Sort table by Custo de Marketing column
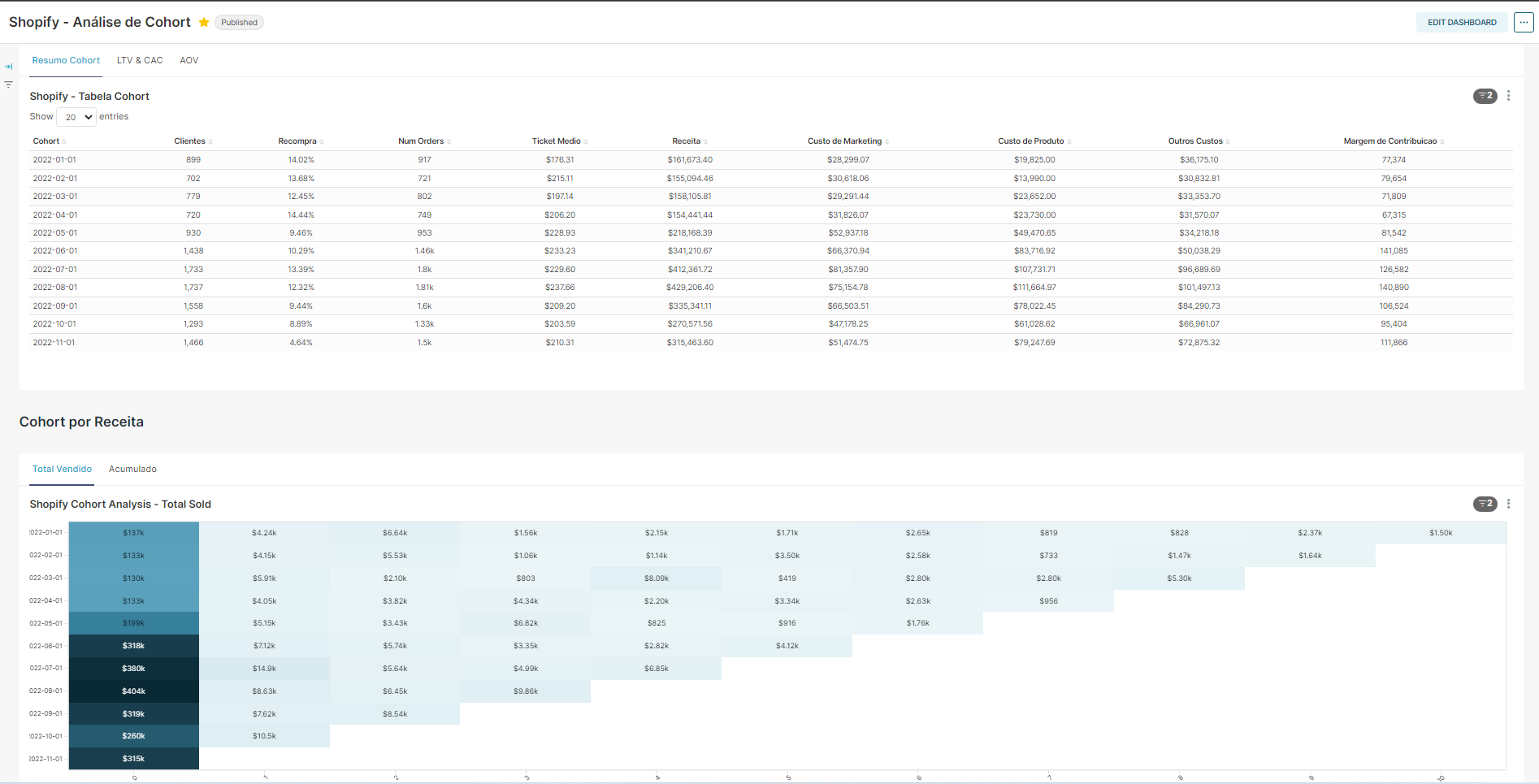Screen dimensions: 1539x784 848,141
